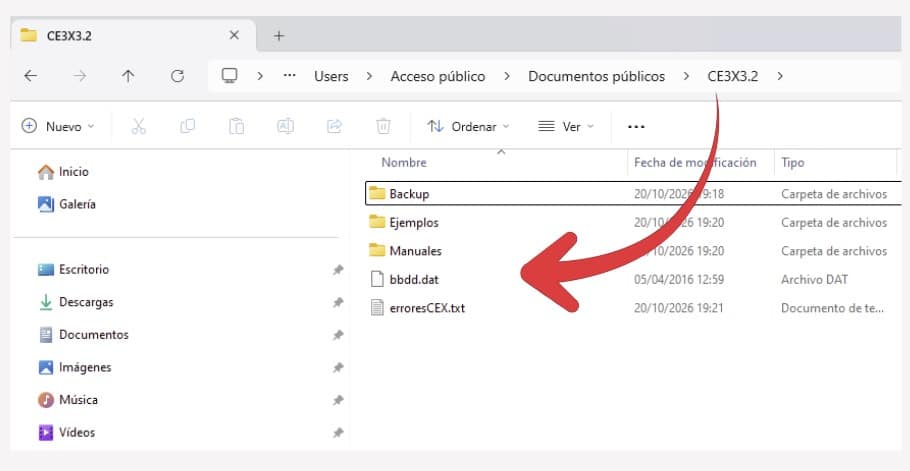Viewport: 910px width, 471px height.
Task: Click the bbdd.dat file icon
Action: tap(377, 279)
